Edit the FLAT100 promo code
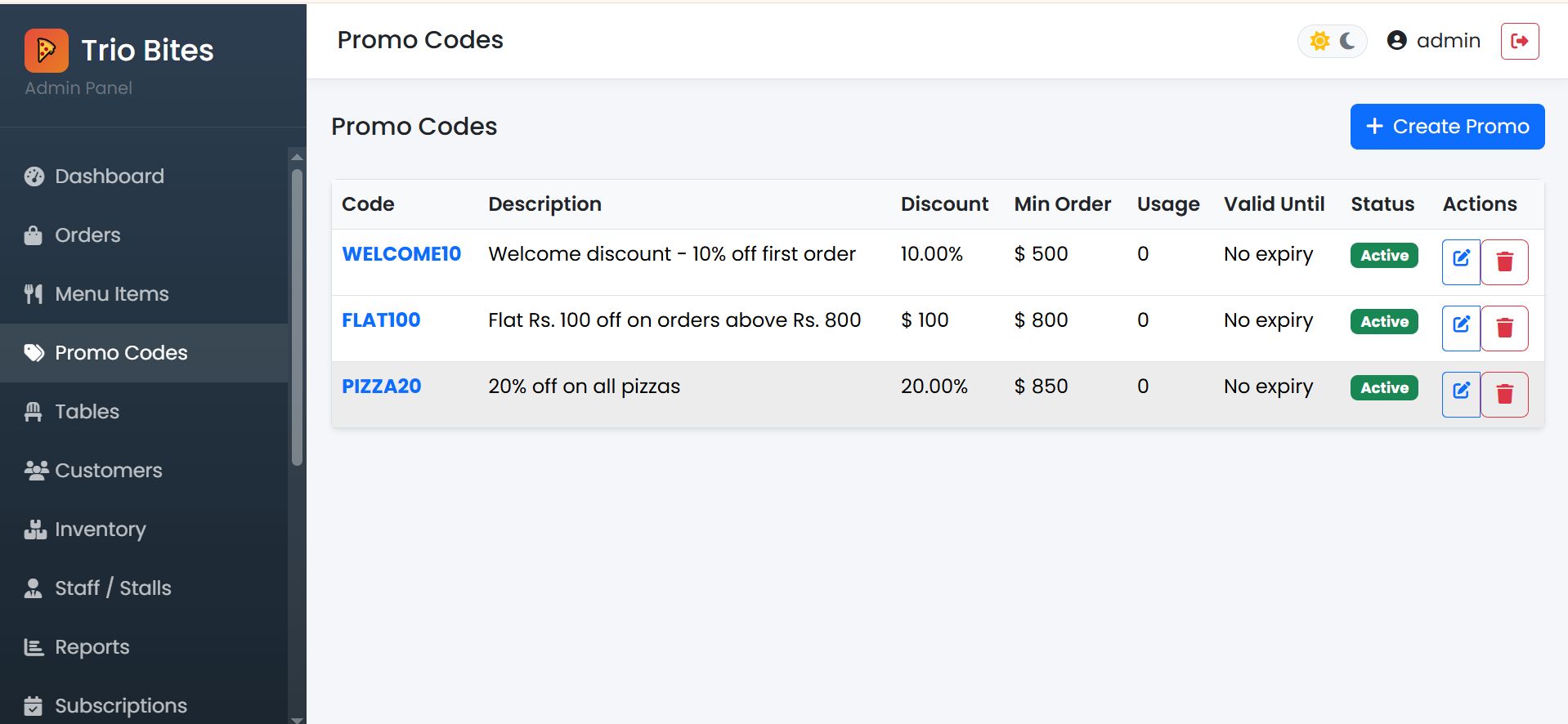 (1461, 328)
